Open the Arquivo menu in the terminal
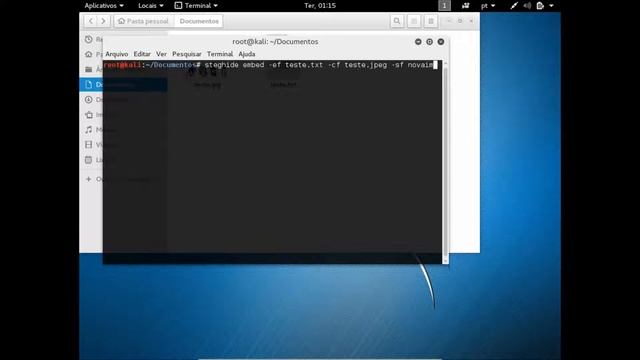The width and height of the screenshot is (640, 360). tap(117, 54)
